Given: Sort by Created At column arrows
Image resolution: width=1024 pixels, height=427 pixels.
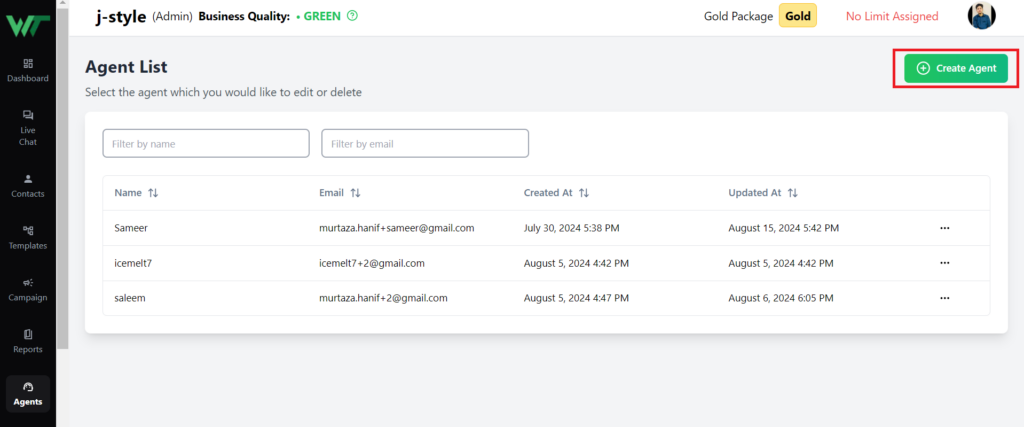Looking at the screenshot, I should (584, 193).
